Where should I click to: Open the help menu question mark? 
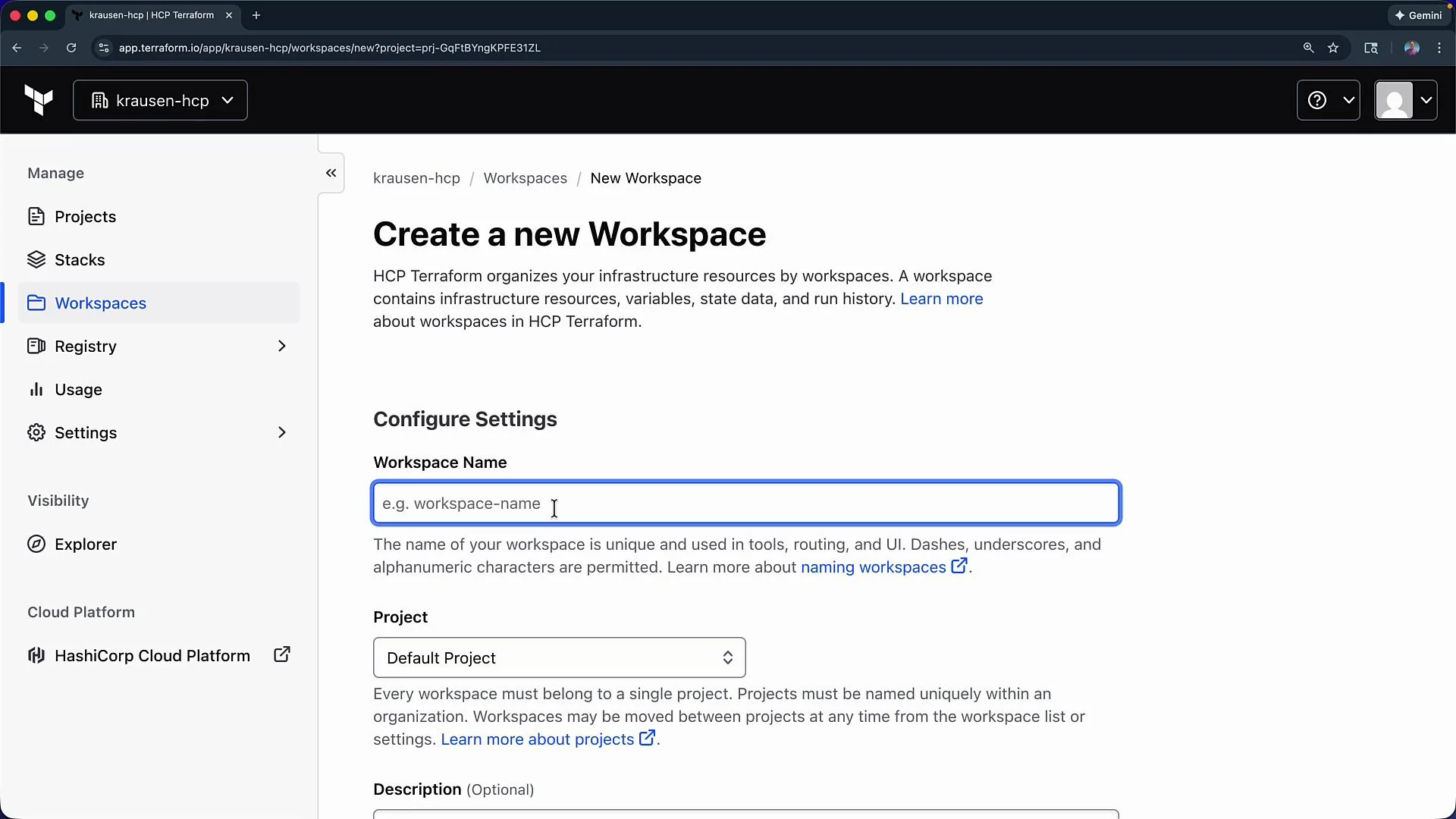pyautogui.click(x=1328, y=100)
